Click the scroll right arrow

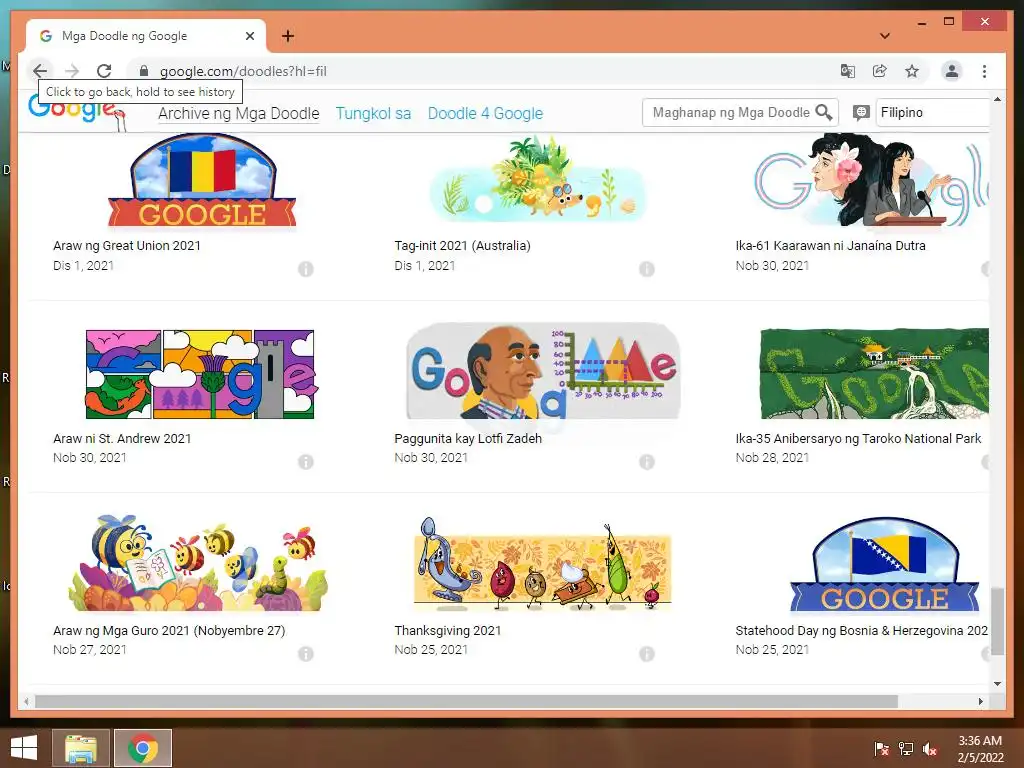(980, 701)
